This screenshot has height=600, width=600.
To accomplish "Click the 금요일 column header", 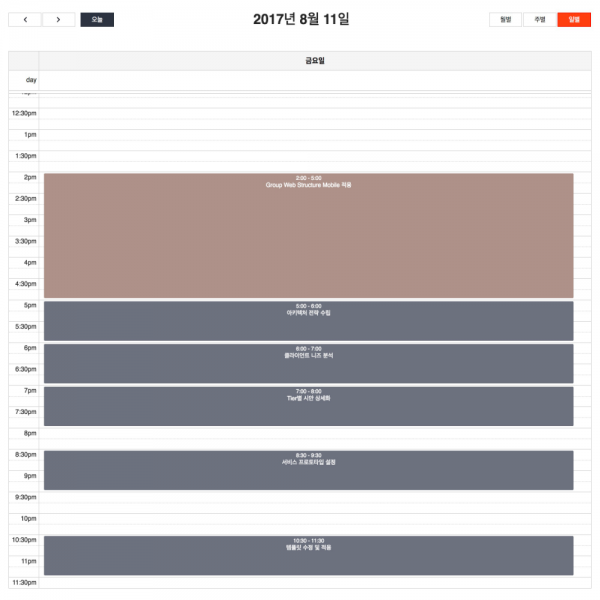I will pyautogui.click(x=315, y=61).
